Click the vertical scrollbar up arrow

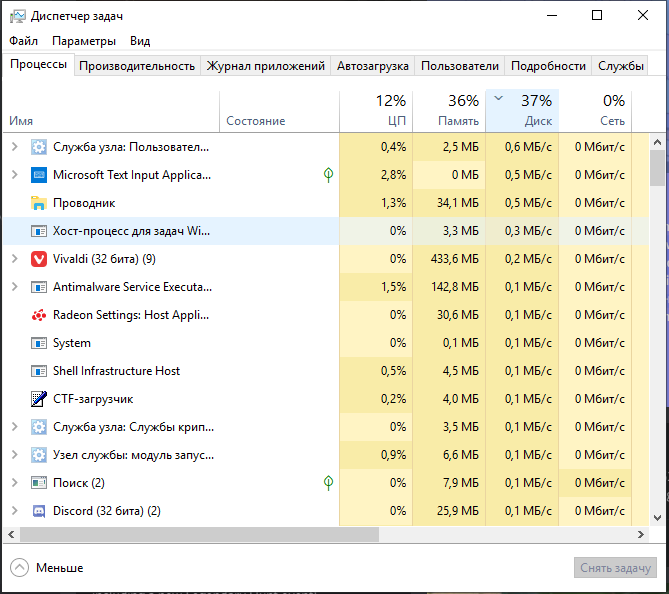(657, 142)
